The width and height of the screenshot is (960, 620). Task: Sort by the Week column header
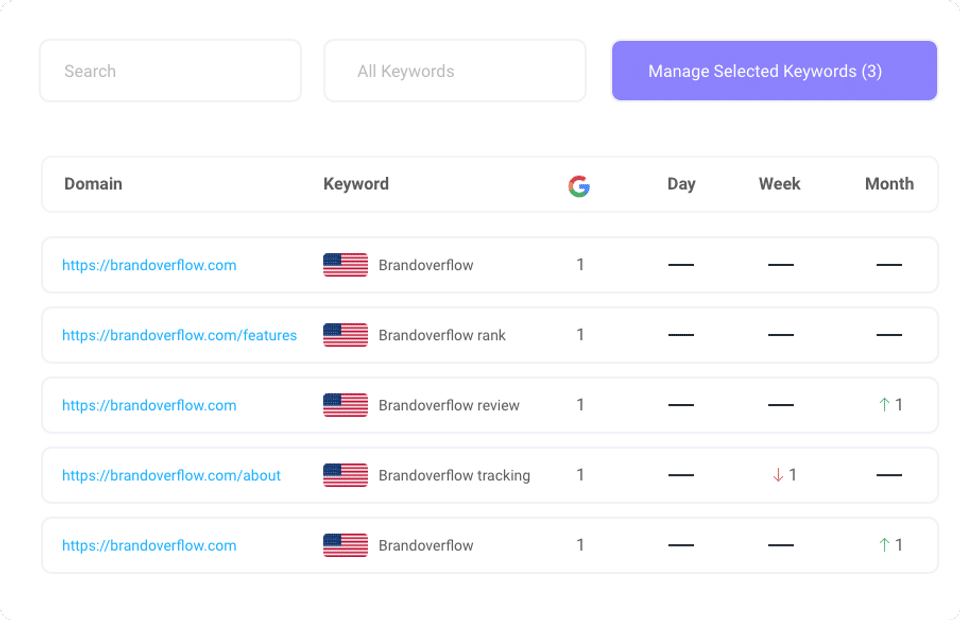(779, 184)
